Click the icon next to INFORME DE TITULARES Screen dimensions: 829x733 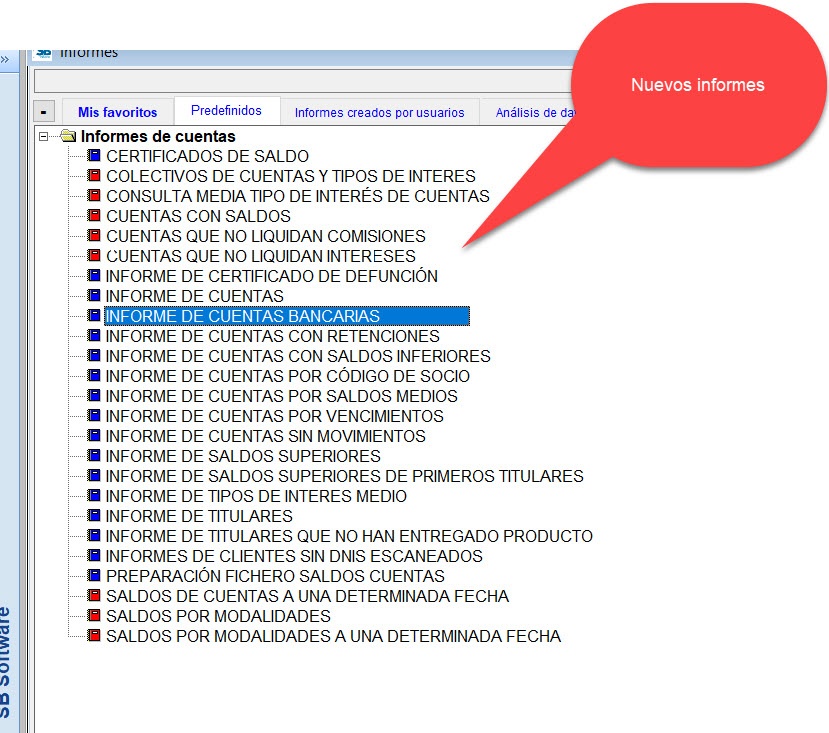[x=93, y=516]
